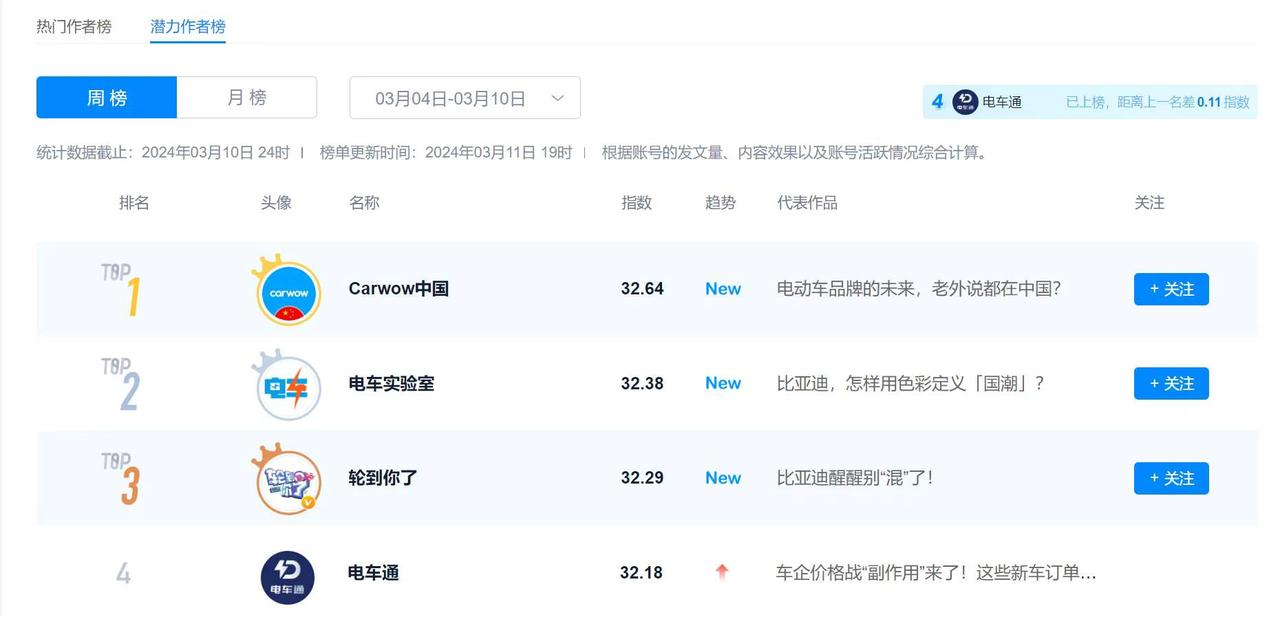Click TOP 3 rank badge
This screenshot has width=1280, height=617.
(x=122, y=478)
